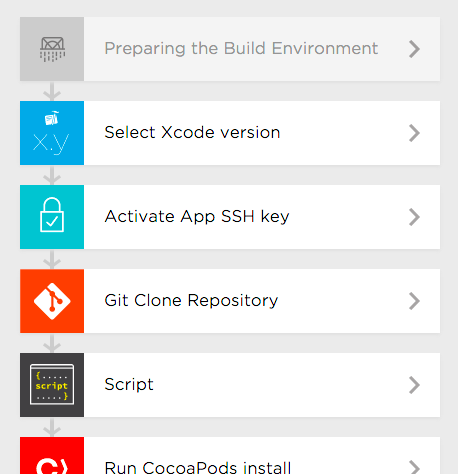Select the Script step label
Viewport: 458px width, 474px height.
(x=129, y=385)
